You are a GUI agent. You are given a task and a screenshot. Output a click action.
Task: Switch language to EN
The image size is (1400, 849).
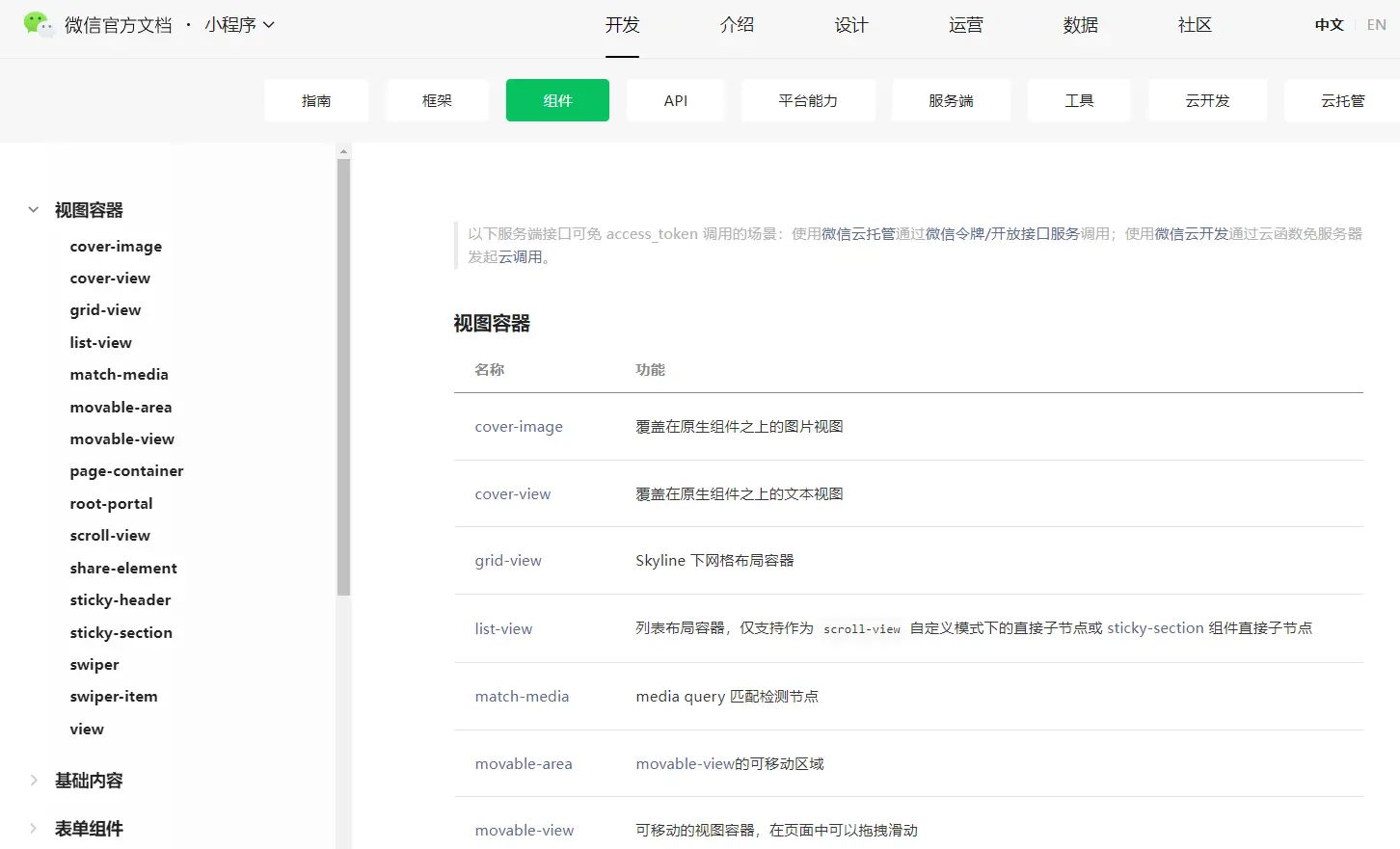pos(1376,25)
